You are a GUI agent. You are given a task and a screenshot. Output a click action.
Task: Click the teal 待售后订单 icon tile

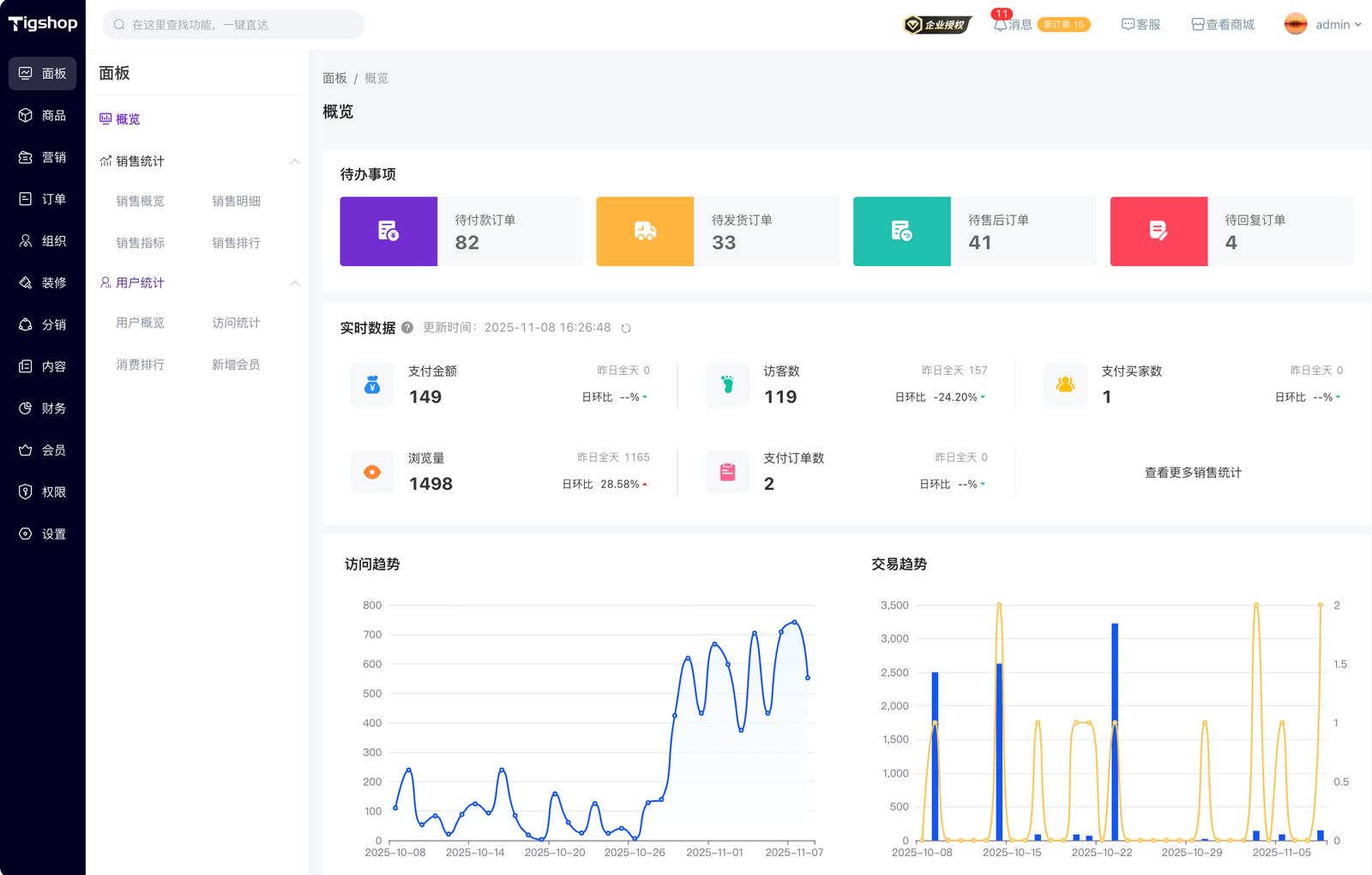pos(901,232)
